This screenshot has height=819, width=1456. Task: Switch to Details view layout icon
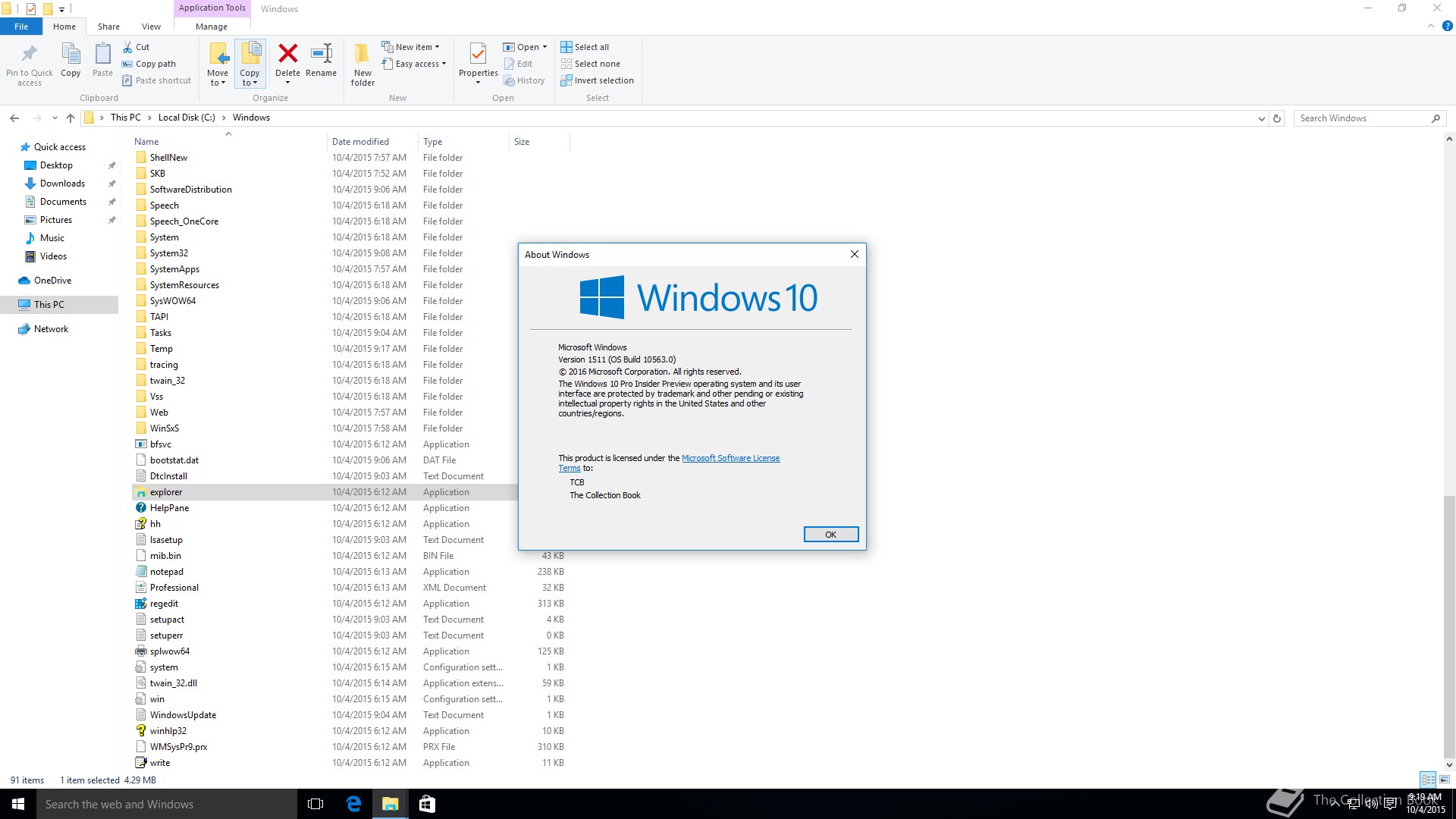pyautogui.click(x=1428, y=780)
